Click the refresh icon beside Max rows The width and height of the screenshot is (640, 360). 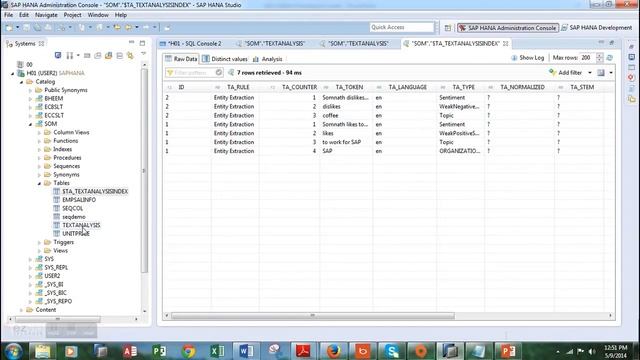[x=609, y=58]
